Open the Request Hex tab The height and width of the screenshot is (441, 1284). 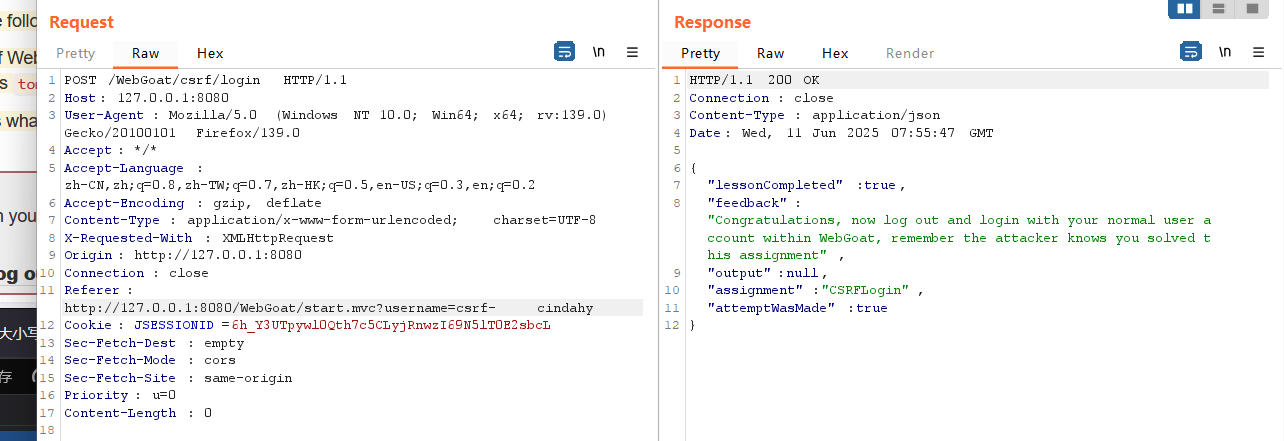(210, 53)
